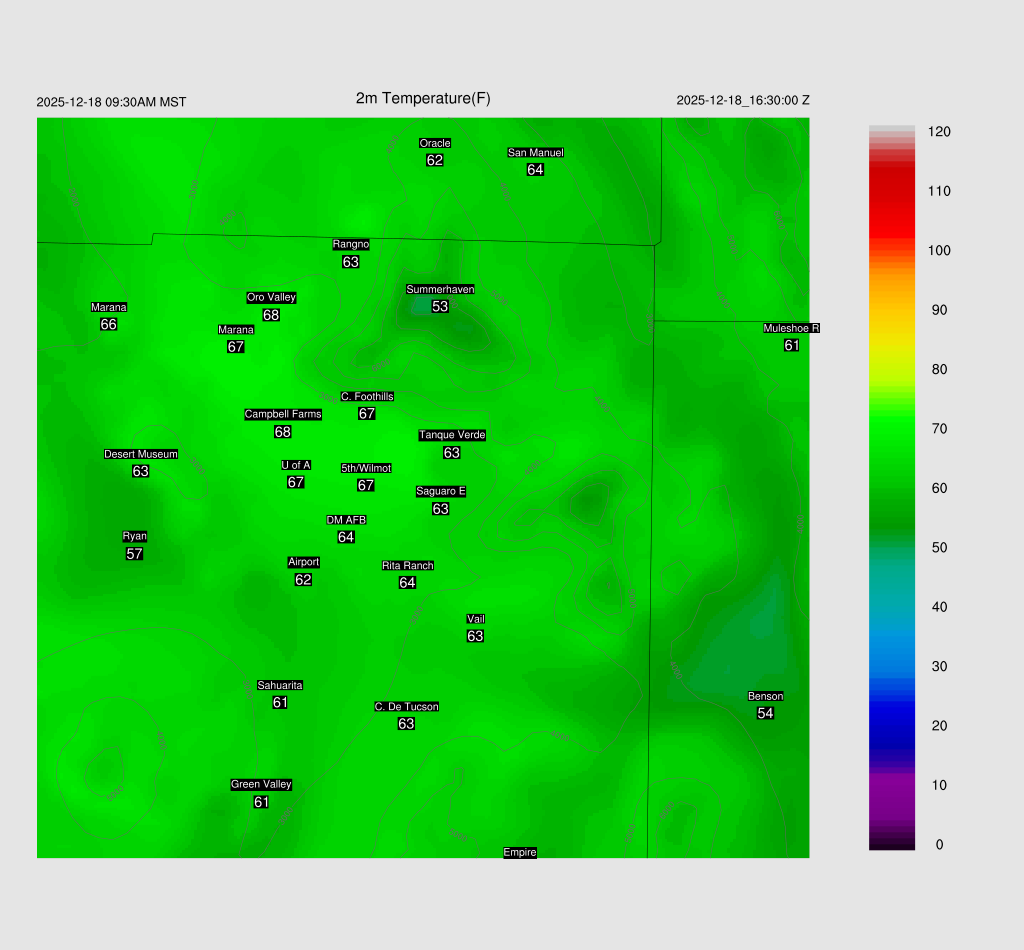Click the 2m Temperature(F) map title
This screenshot has width=1024, height=950.
click(423, 98)
